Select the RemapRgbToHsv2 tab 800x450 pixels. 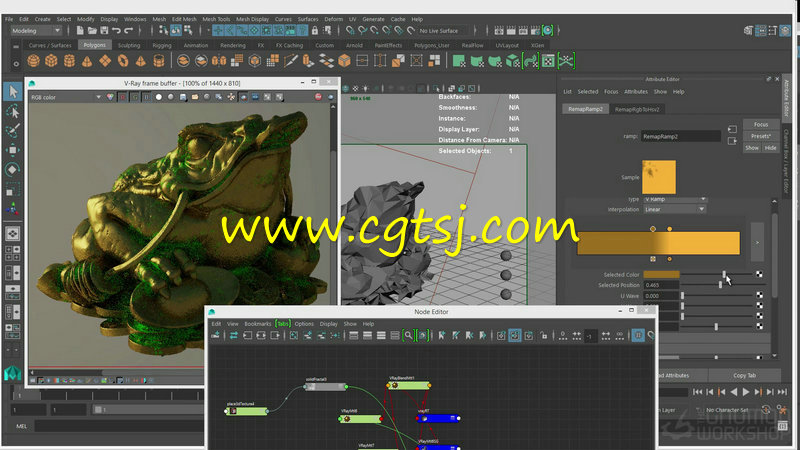click(x=637, y=109)
